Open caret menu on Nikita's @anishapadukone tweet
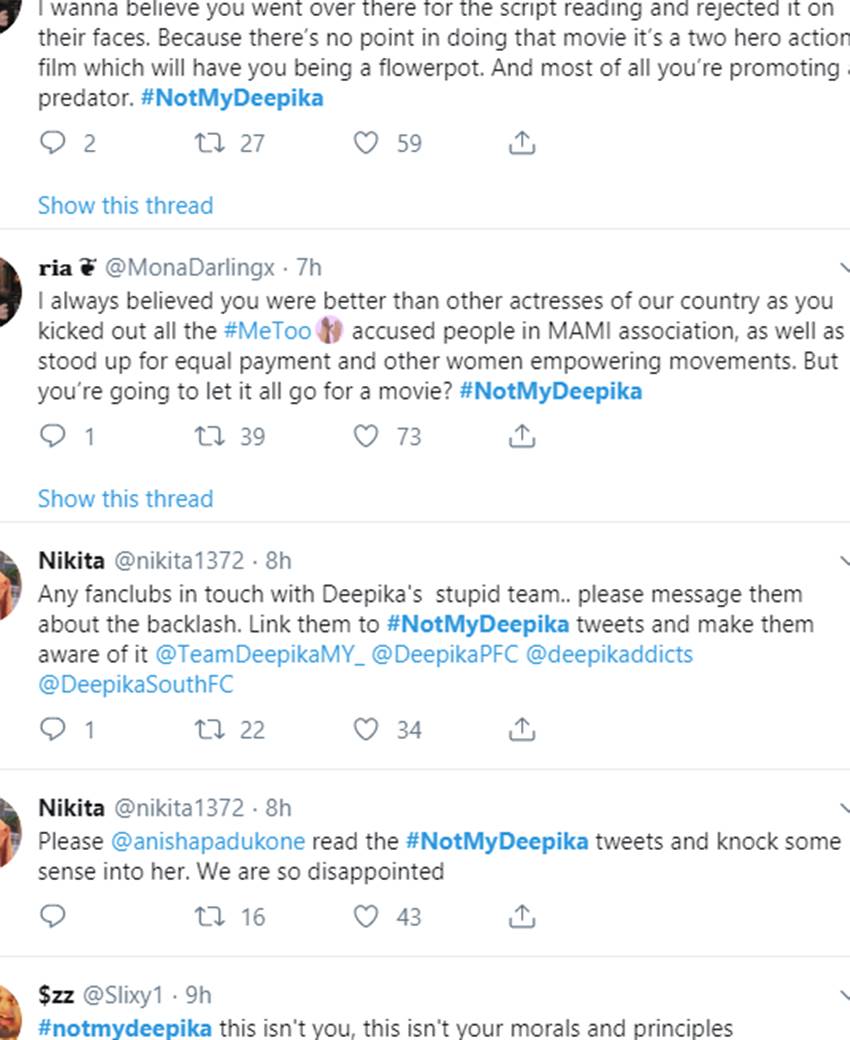Screen dimensions: 850x1040 [843, 808]
